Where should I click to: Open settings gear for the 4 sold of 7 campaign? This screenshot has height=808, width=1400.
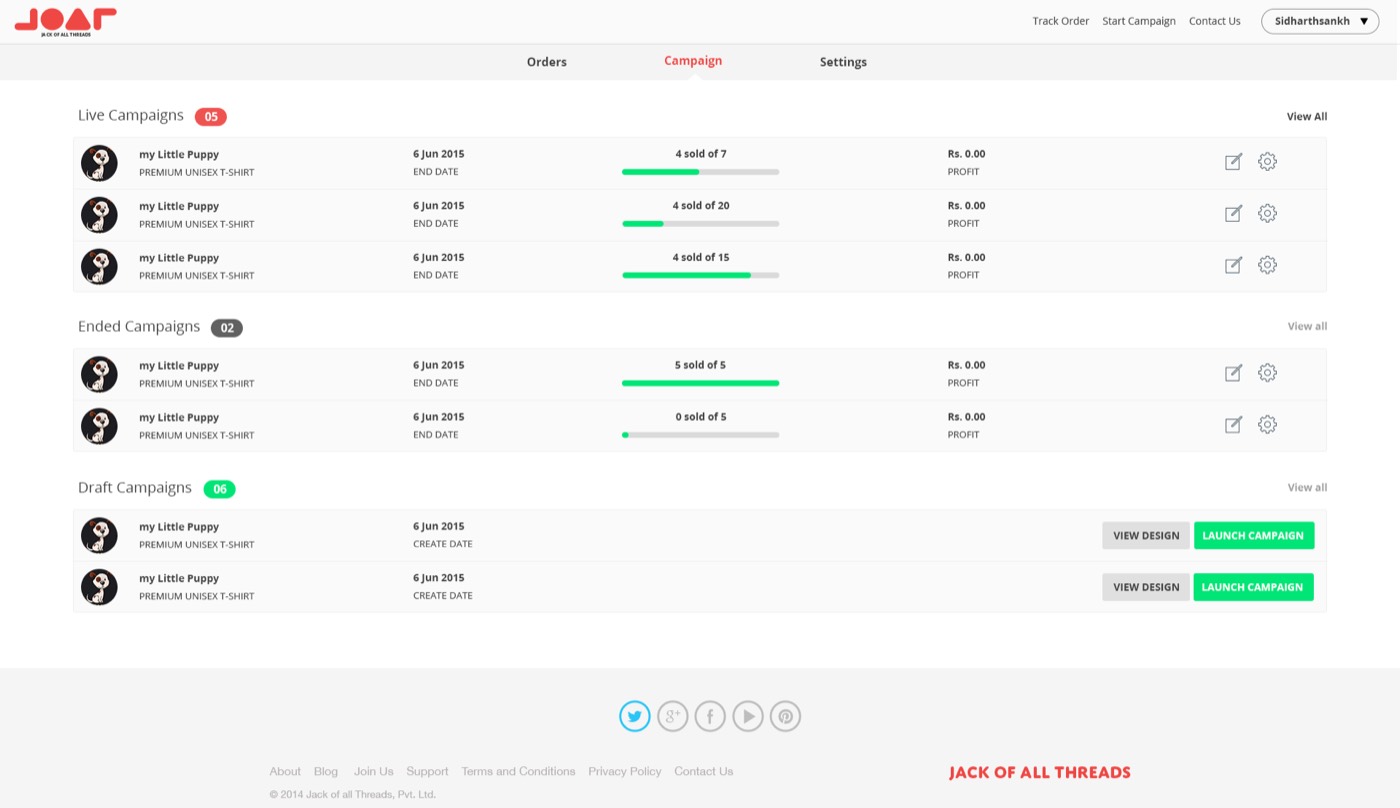coord(1267,161)
